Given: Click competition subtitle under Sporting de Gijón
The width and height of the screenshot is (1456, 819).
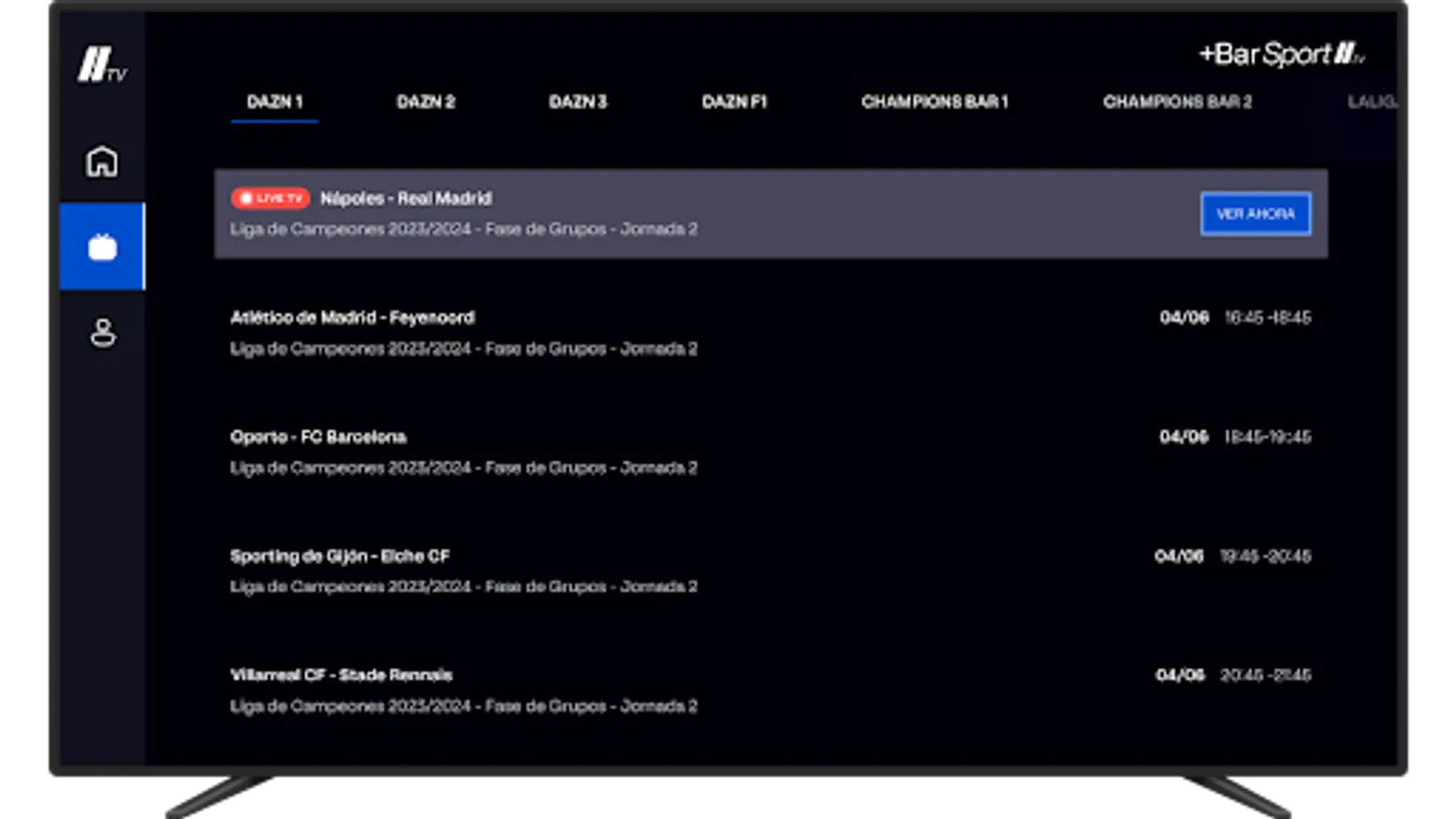Looking at the screenshot, I should pos(464,587).
